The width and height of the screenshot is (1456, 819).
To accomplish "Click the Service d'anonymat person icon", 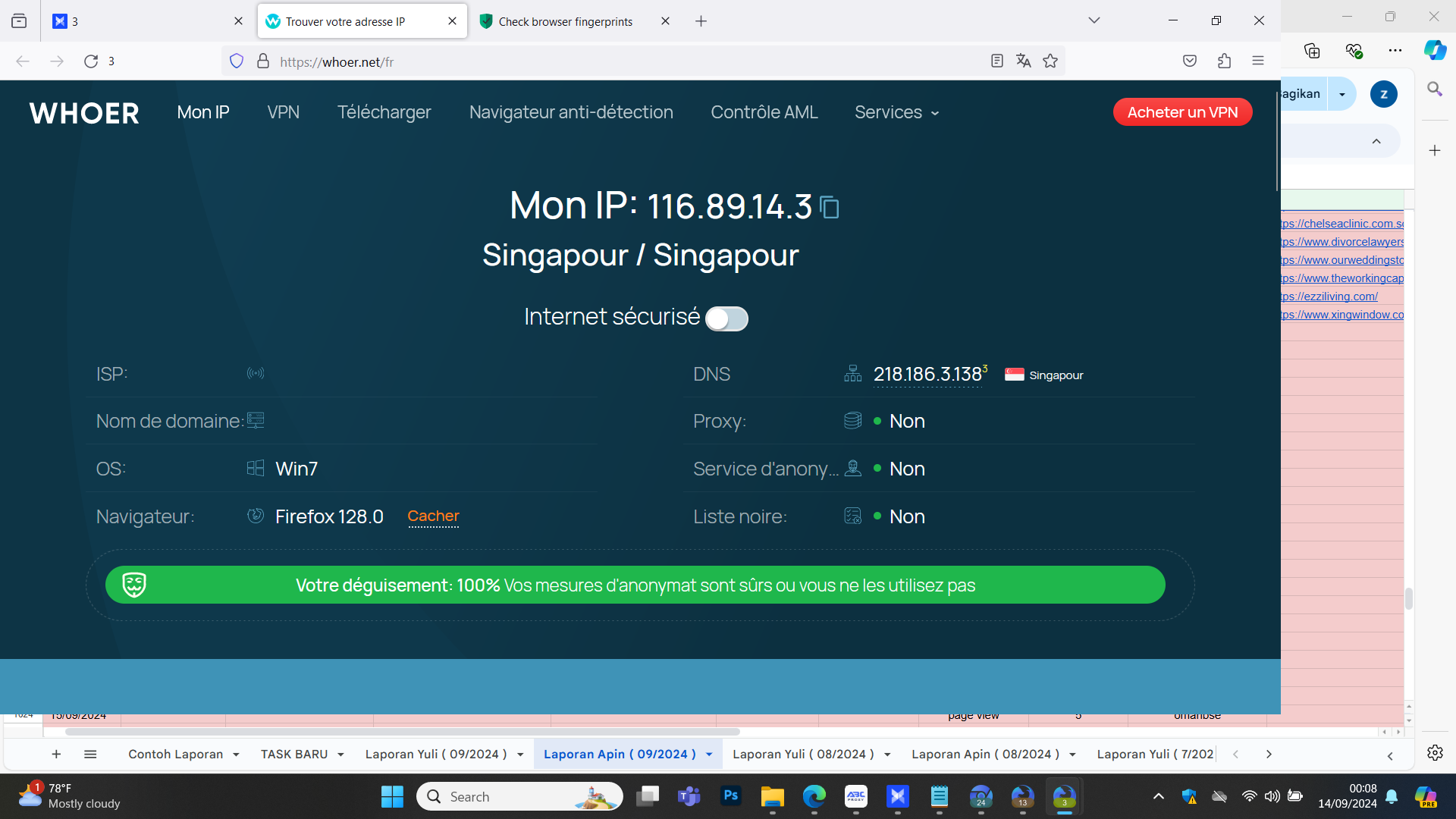I will [853, 468].
